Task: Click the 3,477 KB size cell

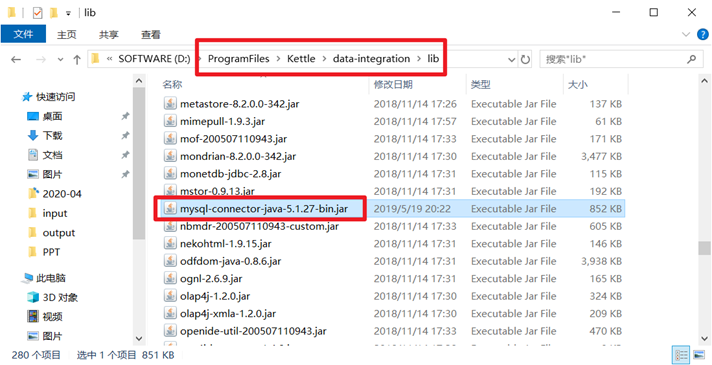Action: [601, 156]
